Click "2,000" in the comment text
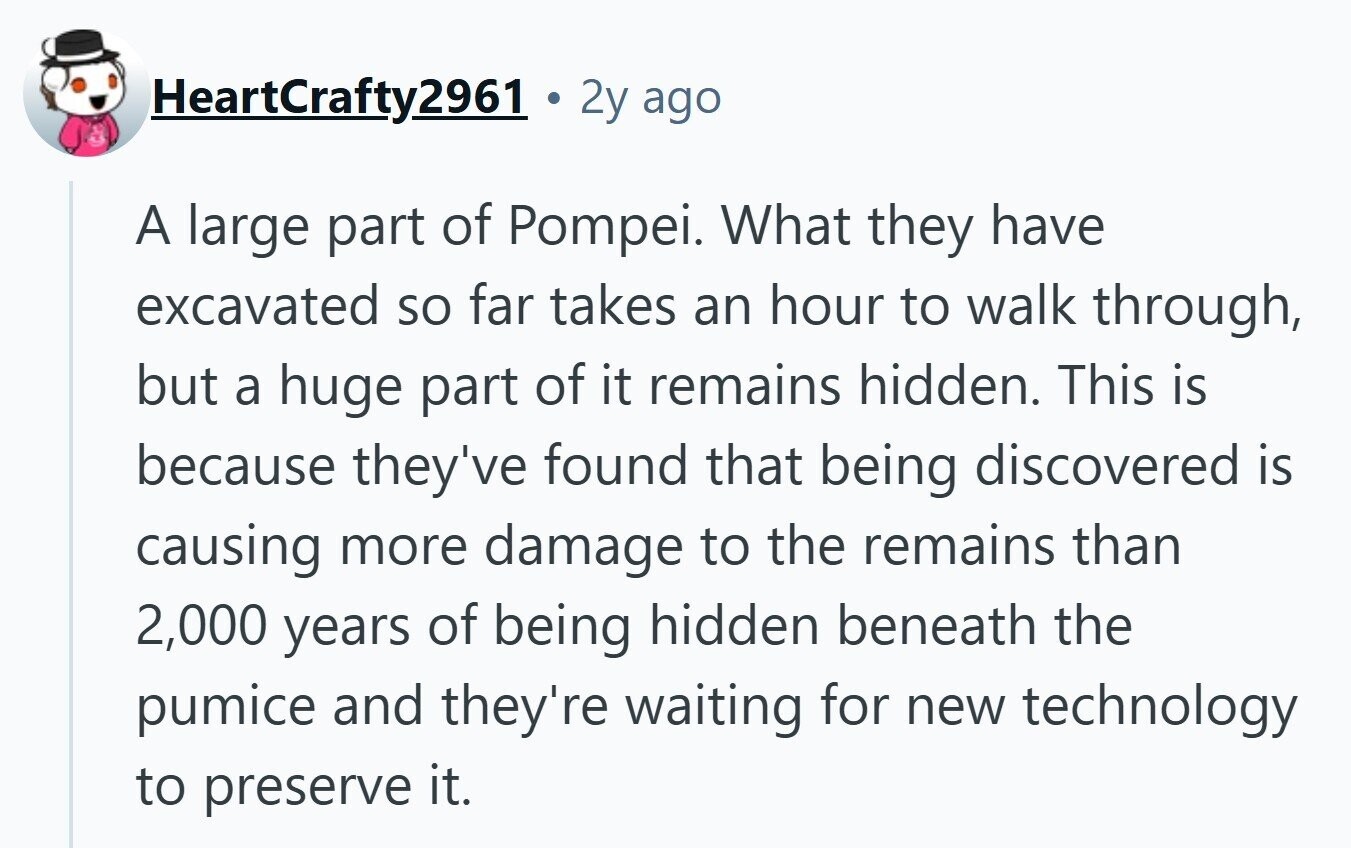This screenshot has height=848, width=1351. [x=201, y=627]
